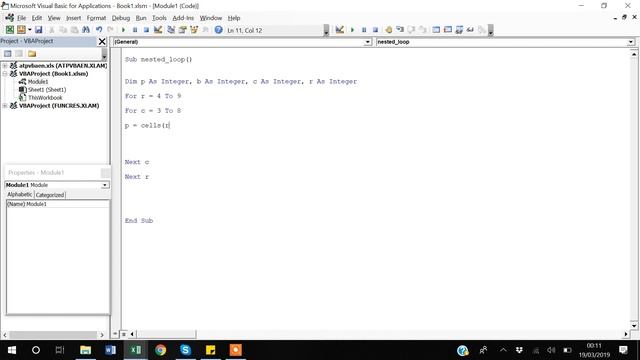
Task: Expand VBAProject (FUNCRES.XLAM) node
Action: [x=5, y=105]
